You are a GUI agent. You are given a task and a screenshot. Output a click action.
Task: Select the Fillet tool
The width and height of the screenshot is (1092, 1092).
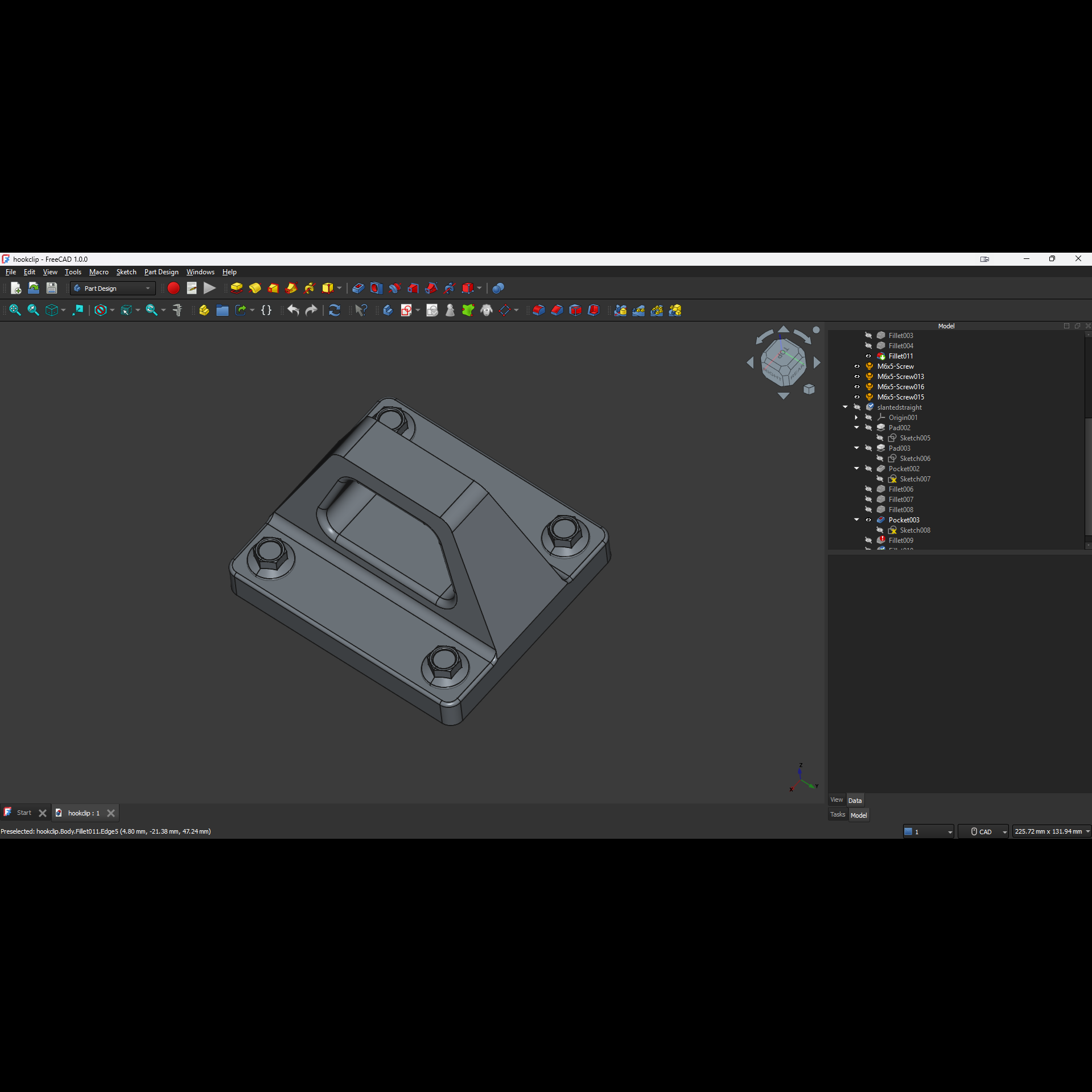[x=539, y=310]
